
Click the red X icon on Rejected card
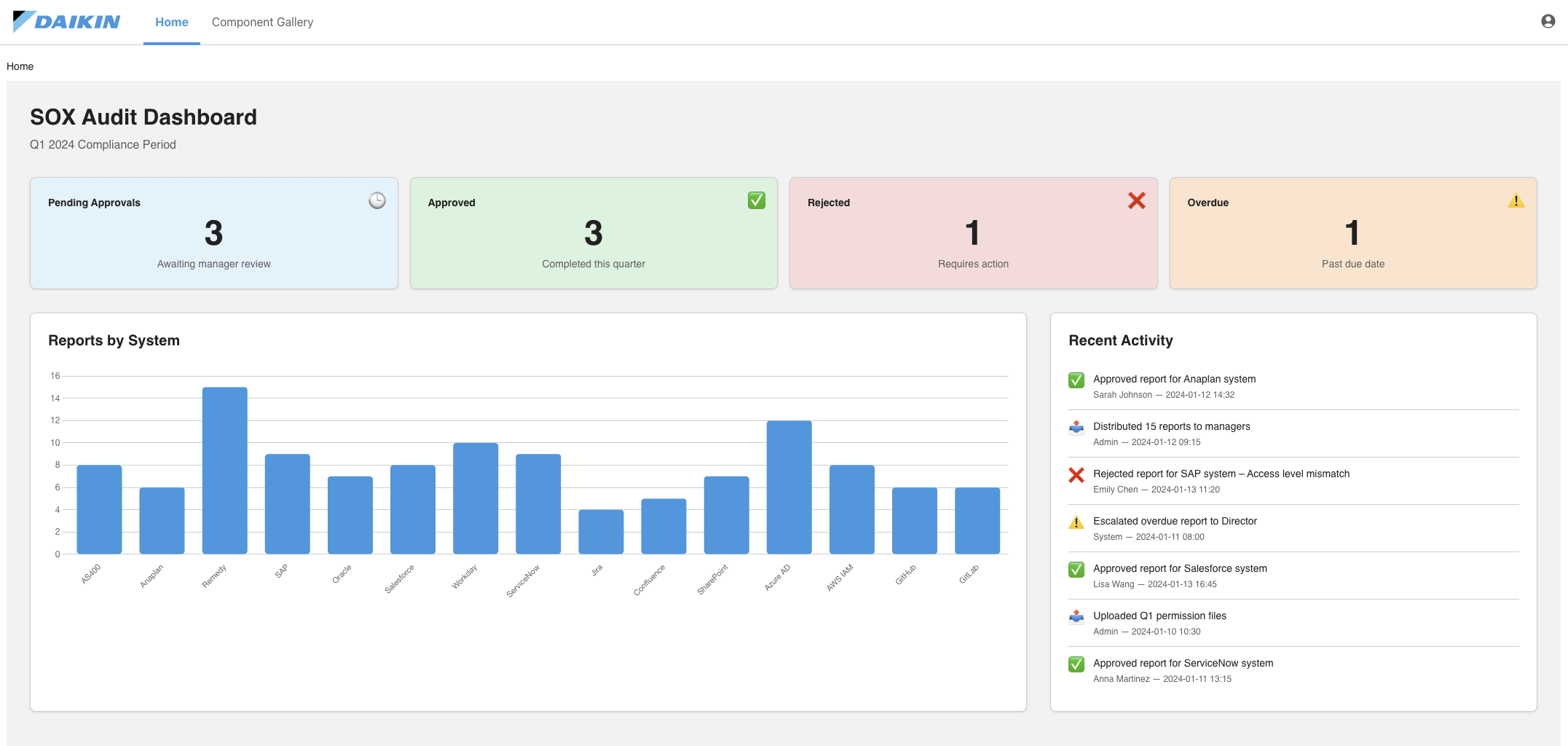[x=1137, y=200]
